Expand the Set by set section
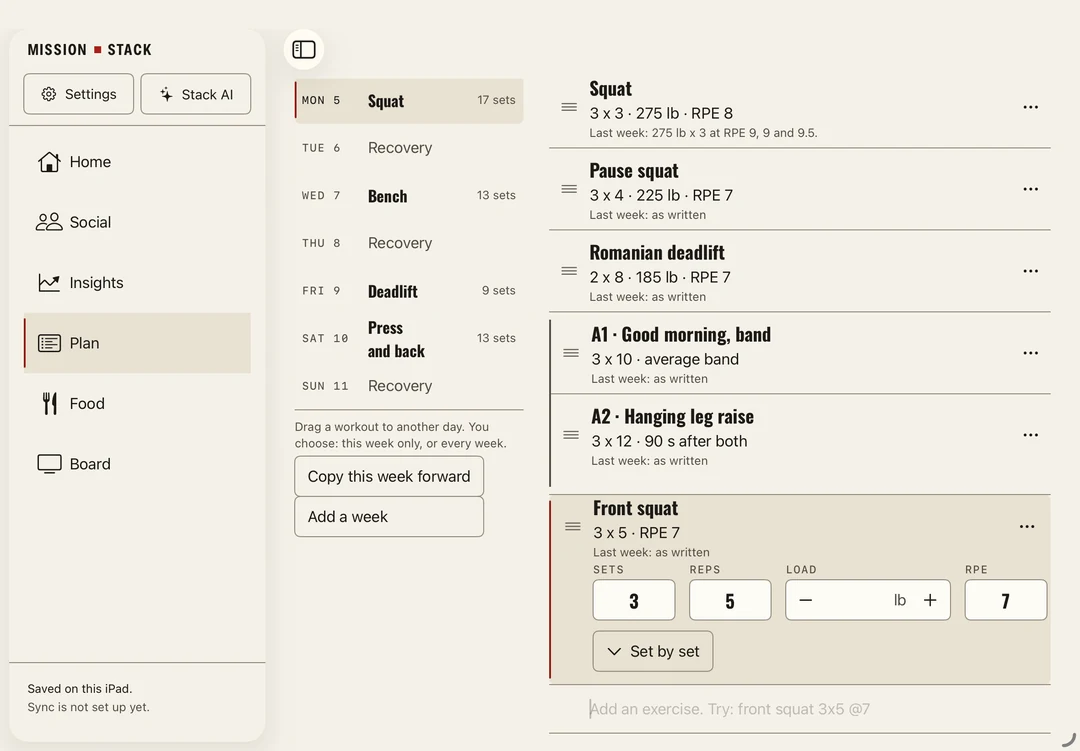Screen dimensions: 1080x751 [x=653, y=651]
